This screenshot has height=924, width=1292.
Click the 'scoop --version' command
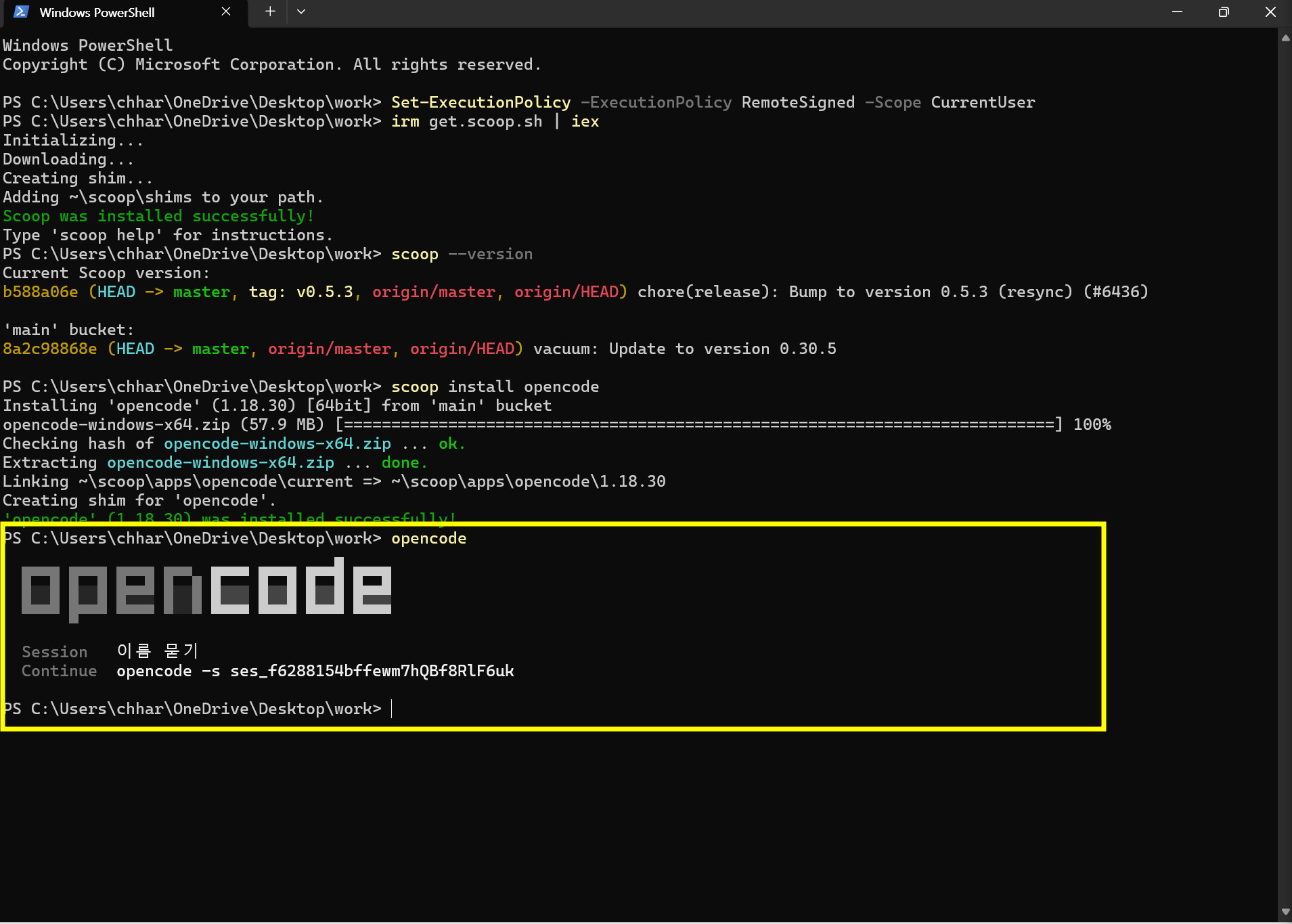(462, 254)
